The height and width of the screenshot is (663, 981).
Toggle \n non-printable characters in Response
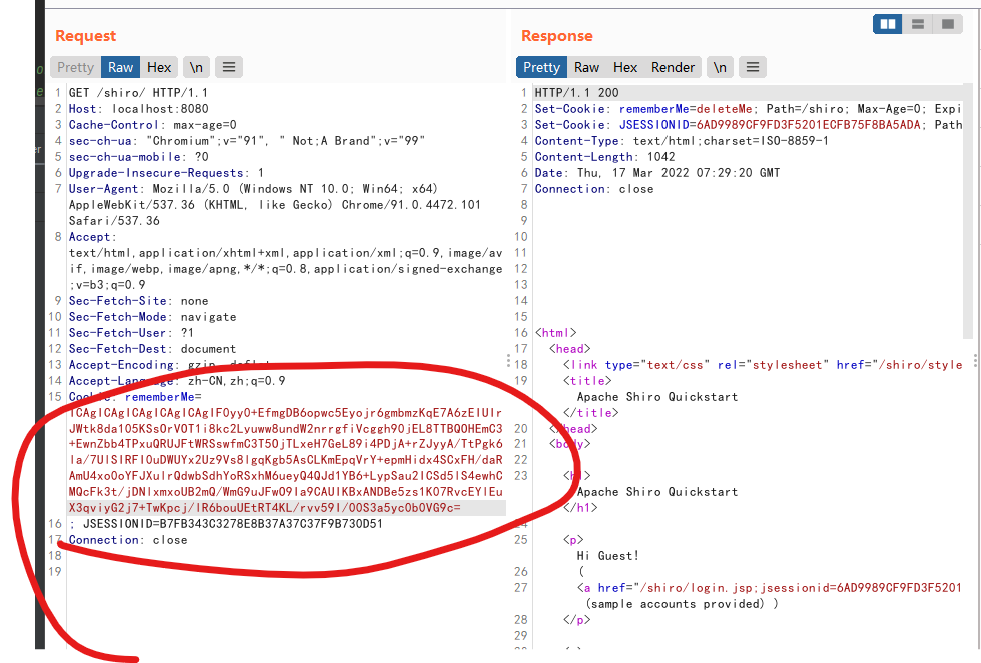point(720,67)
